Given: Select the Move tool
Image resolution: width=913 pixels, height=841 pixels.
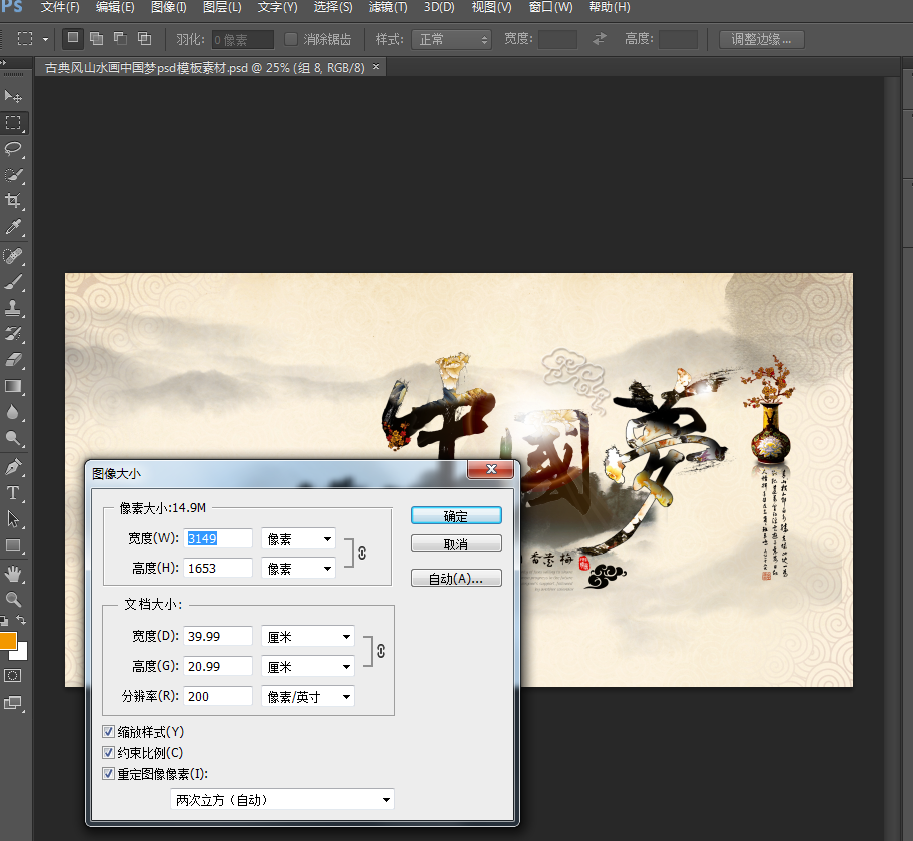Looking at the screenshot, I should (13, 96).
